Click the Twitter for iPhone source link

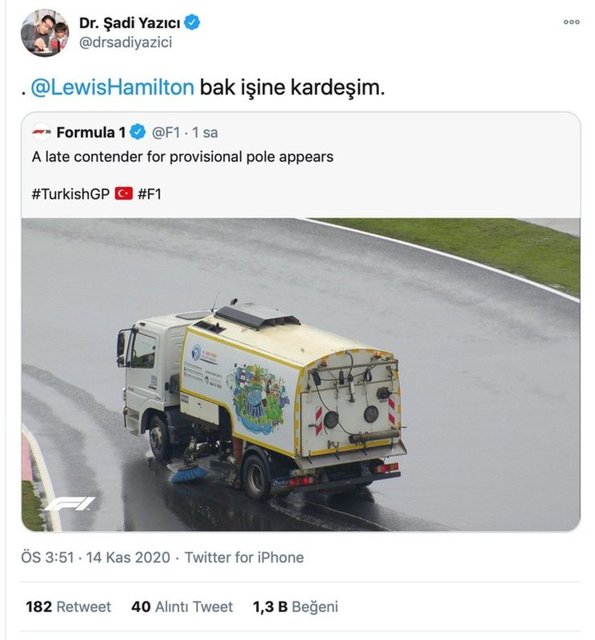244,557
